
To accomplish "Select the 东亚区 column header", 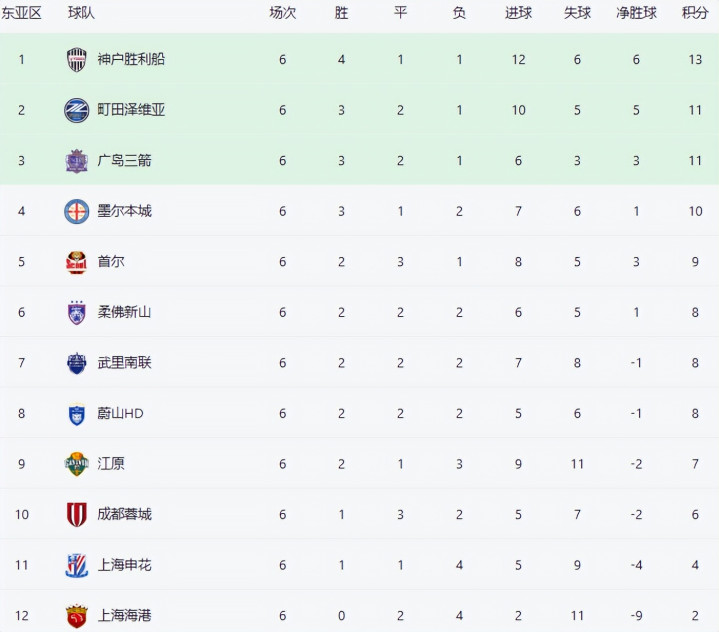I will click(x=21, y=13).
